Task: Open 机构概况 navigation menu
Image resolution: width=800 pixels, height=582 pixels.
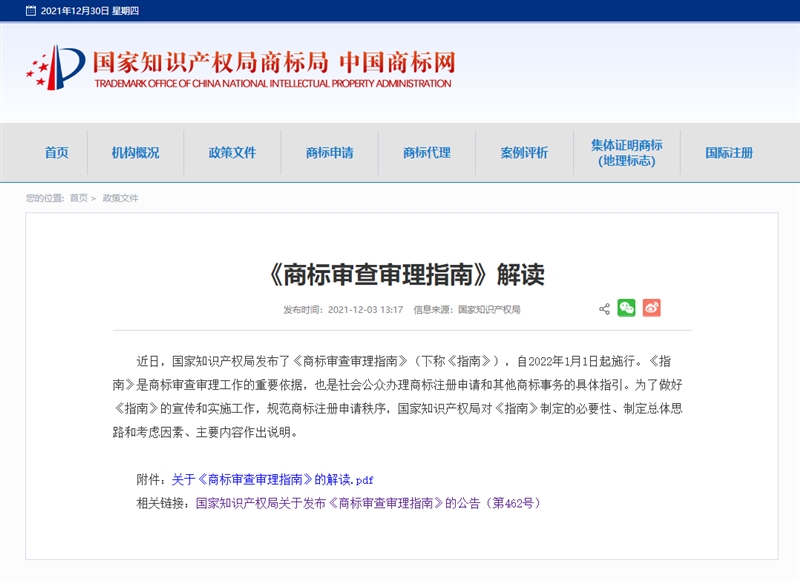Action: 135,153
